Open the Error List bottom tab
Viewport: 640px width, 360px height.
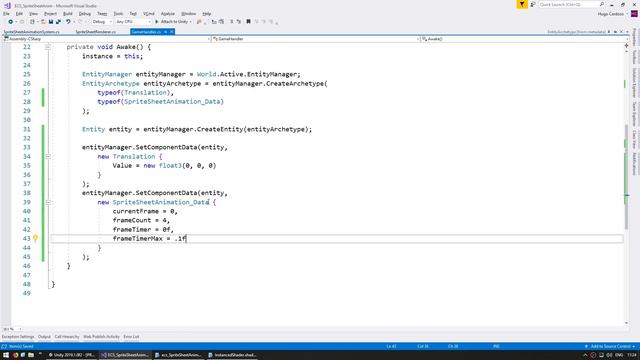click(x=131, y=337)
